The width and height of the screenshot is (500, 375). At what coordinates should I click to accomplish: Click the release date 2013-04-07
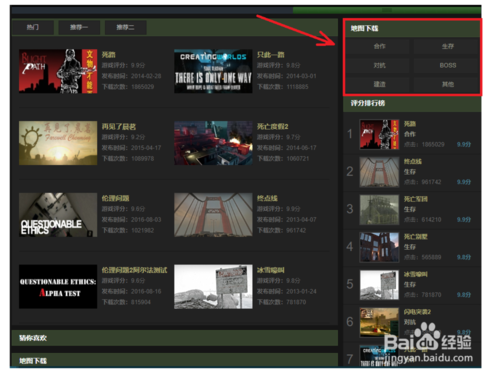click(x=301, y=220)
